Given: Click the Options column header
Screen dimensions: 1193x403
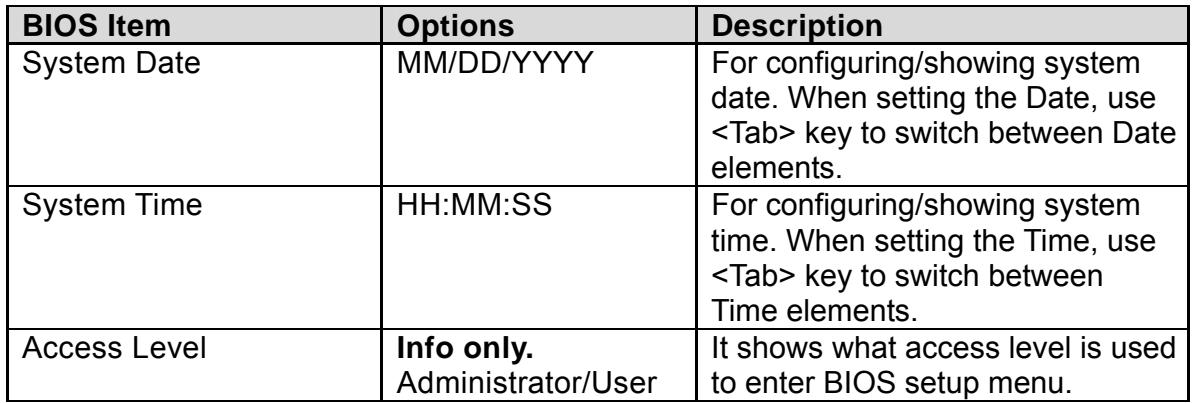Looking at the screenshot, I should 456,27.
